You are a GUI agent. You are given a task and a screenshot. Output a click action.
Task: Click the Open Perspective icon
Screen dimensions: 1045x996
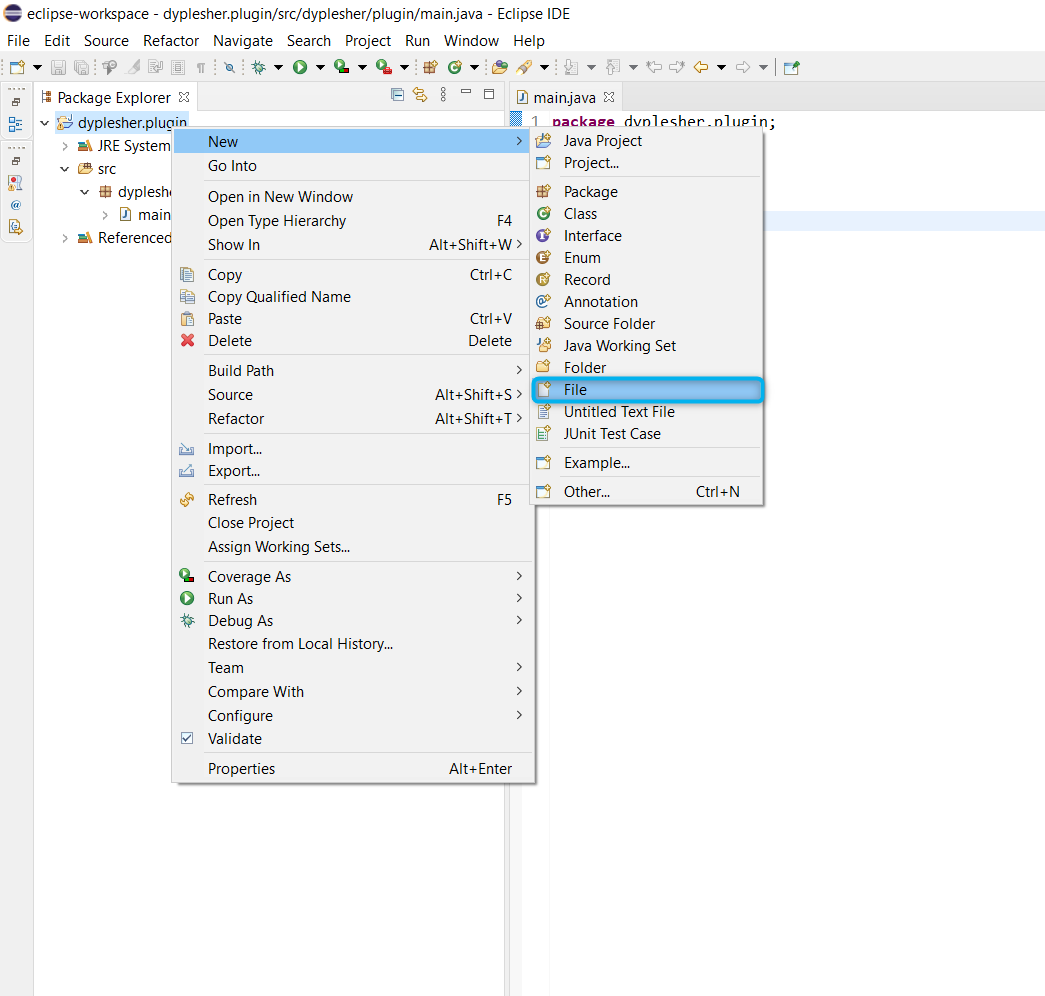[791, 67]
